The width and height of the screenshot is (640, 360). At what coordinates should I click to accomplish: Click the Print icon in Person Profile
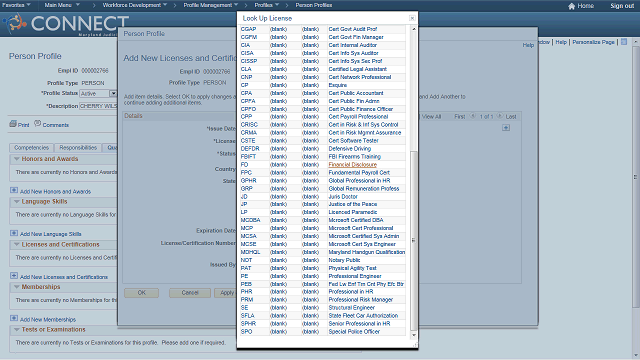[13, 124]
